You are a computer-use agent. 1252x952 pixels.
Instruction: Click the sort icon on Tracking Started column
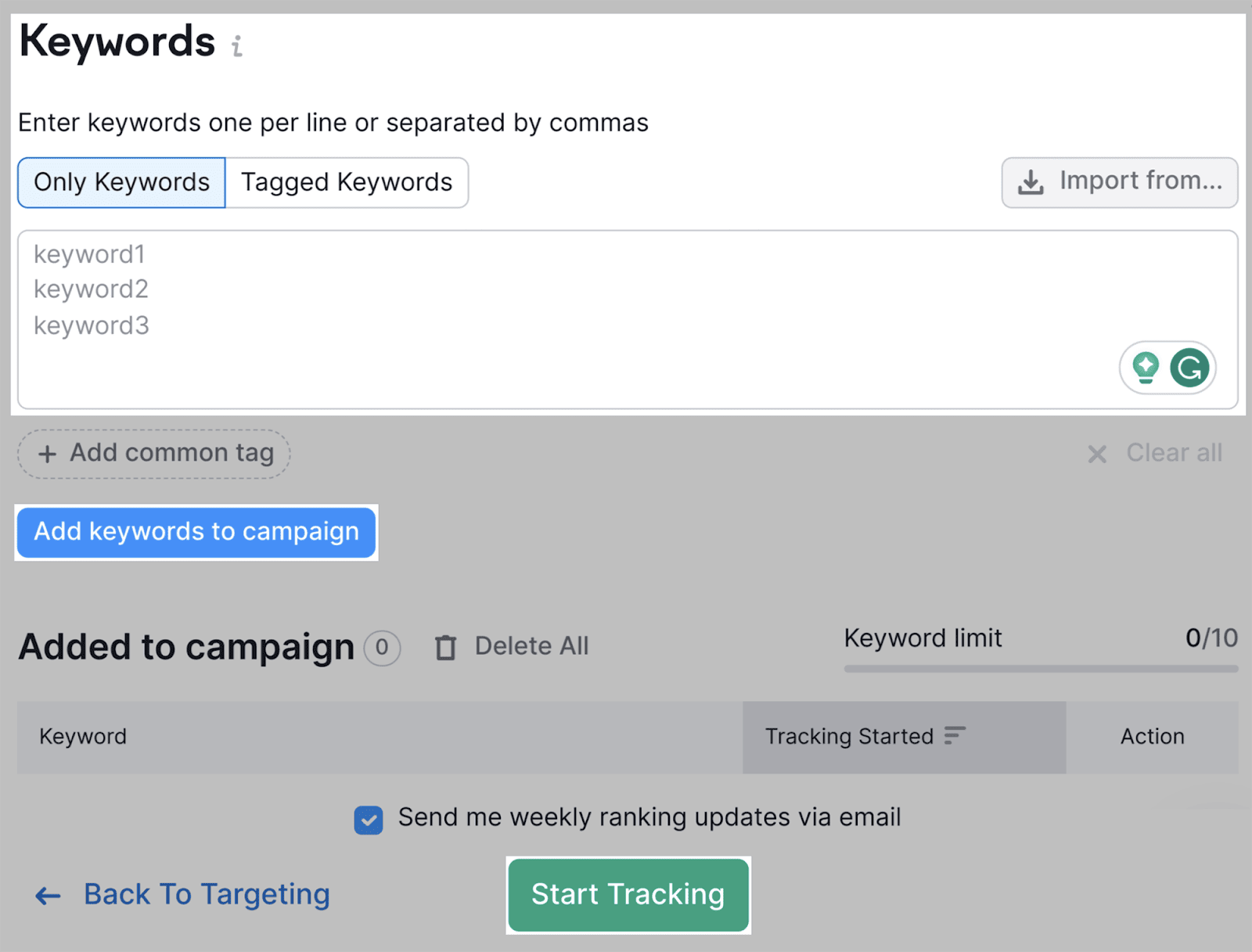click(x=955, y=736)
